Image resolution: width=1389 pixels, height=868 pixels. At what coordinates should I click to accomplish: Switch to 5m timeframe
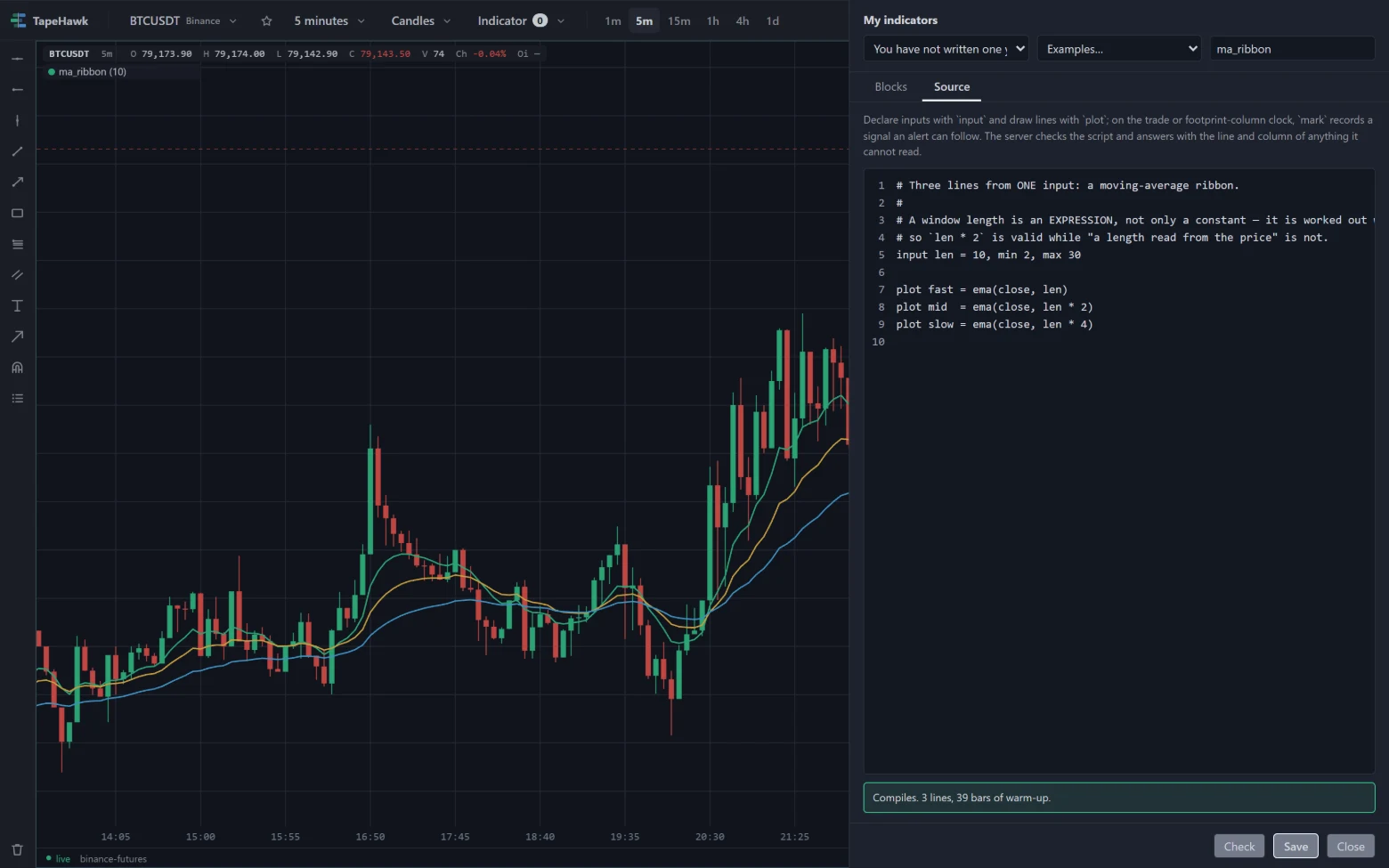click(644, 20)
